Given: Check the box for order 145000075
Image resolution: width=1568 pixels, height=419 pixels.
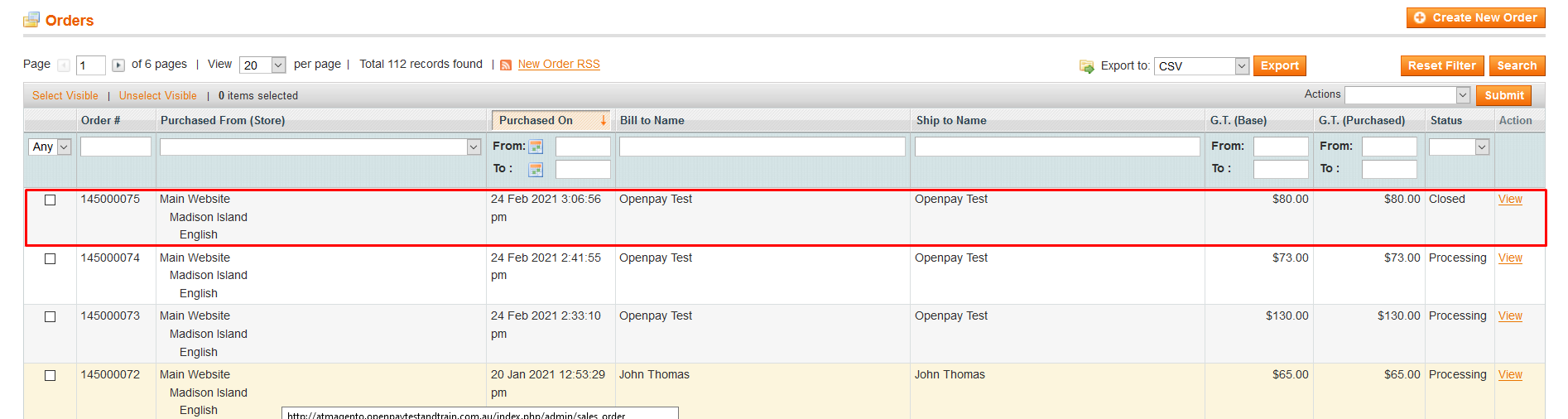Looking at the screenshot, I should [x=50, y=200].
